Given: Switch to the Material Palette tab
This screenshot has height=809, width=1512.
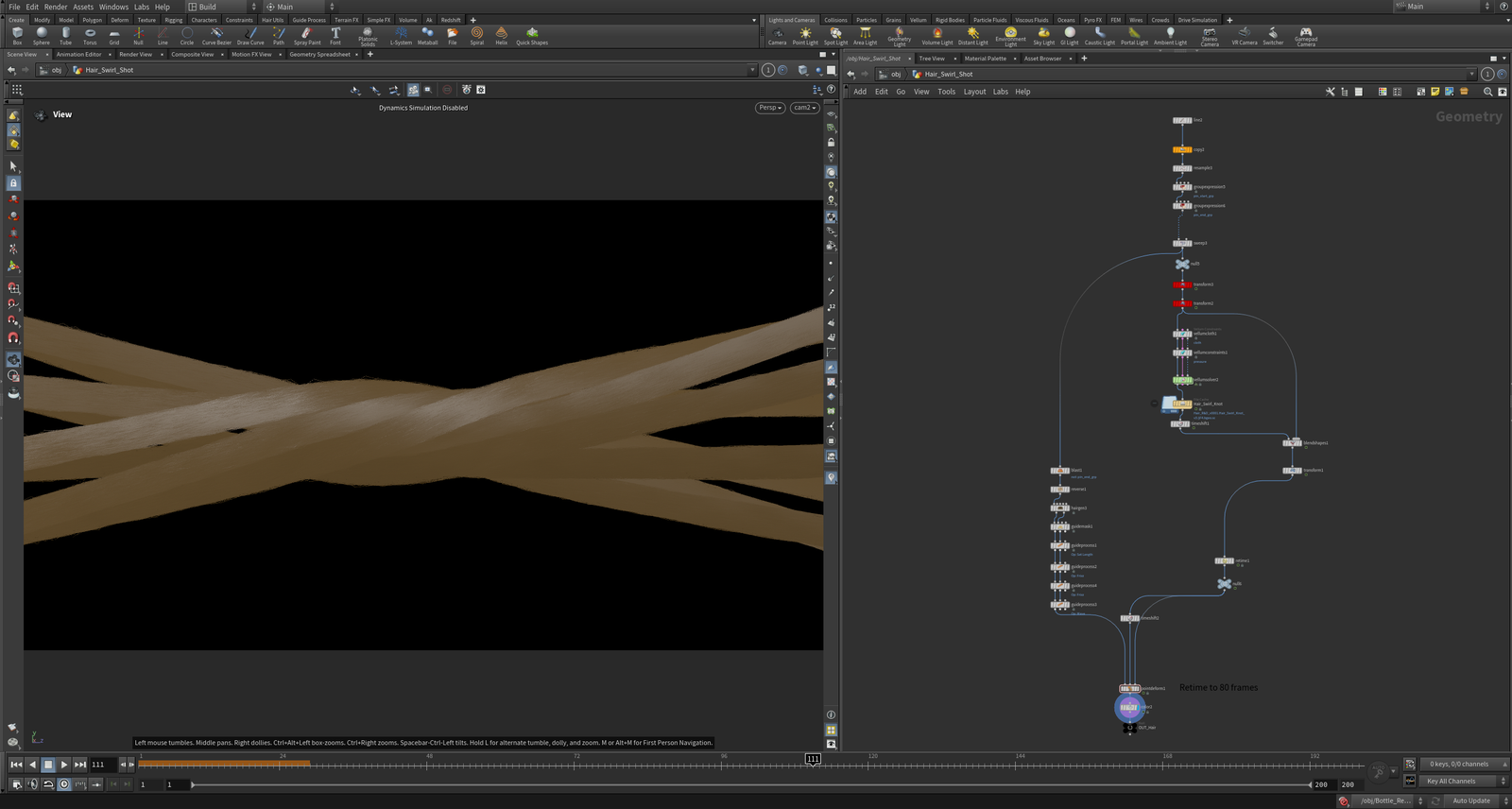Looking at the screenshot, I should 986,59.
